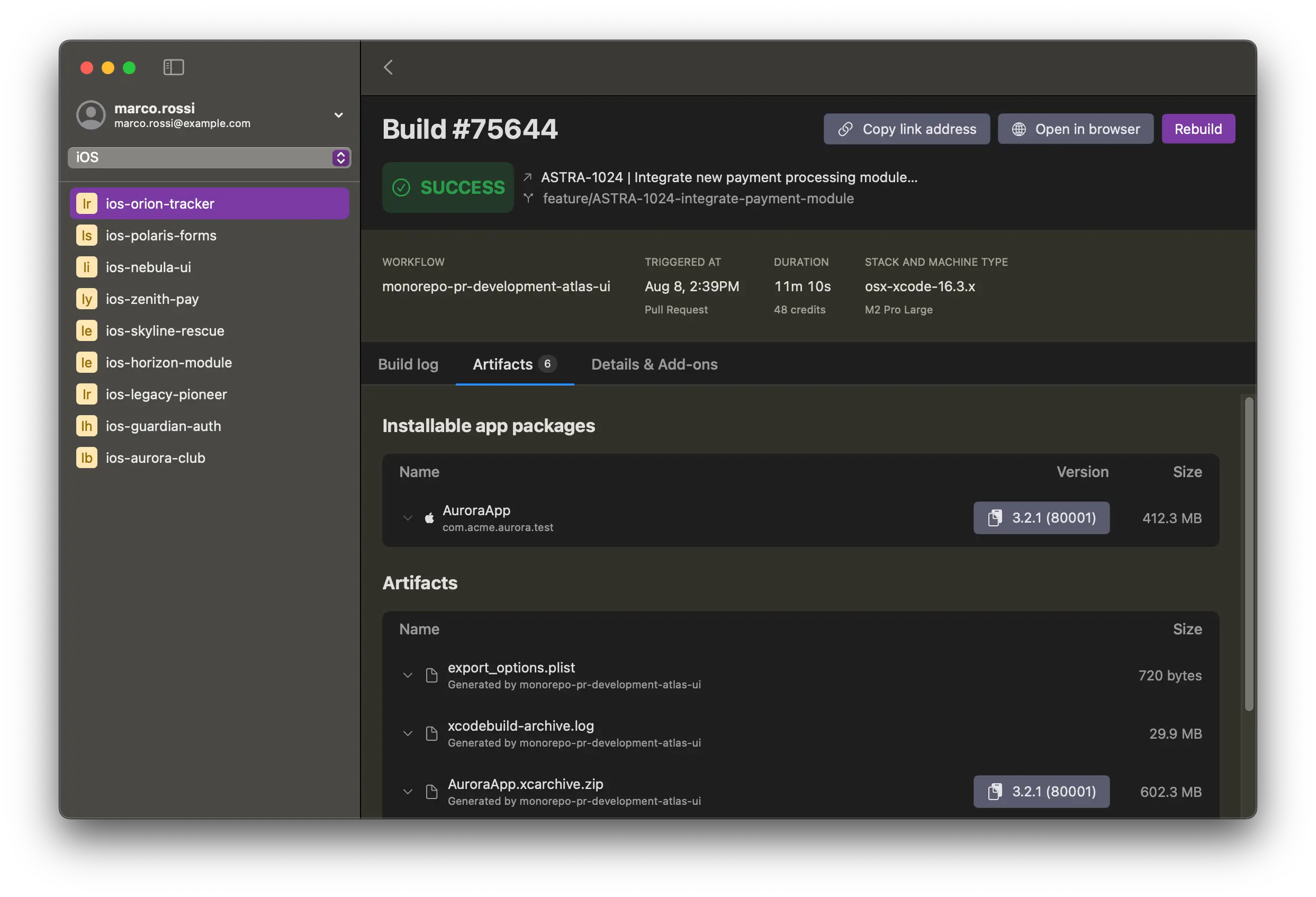Viewport: 1316px width, 897px height.
Task: Open the Details & Add-ons tab
Action: coord(654,364)
